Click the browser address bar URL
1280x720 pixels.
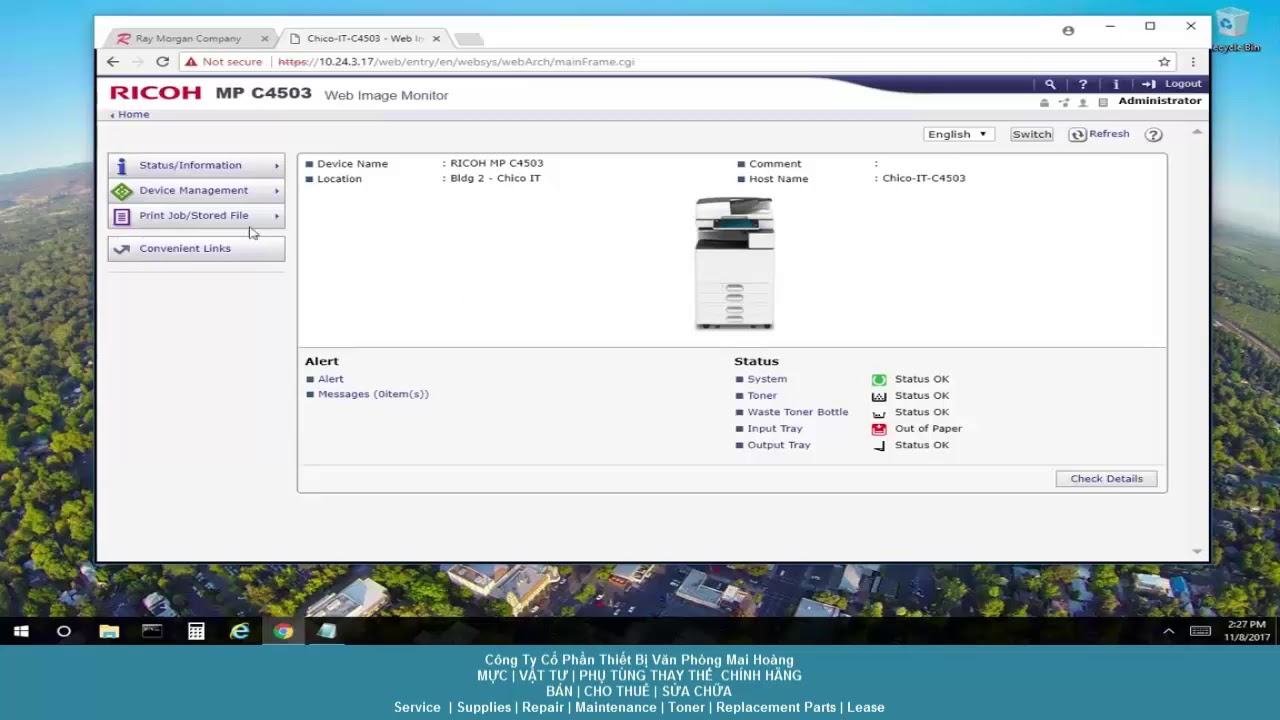pos(456,62)
